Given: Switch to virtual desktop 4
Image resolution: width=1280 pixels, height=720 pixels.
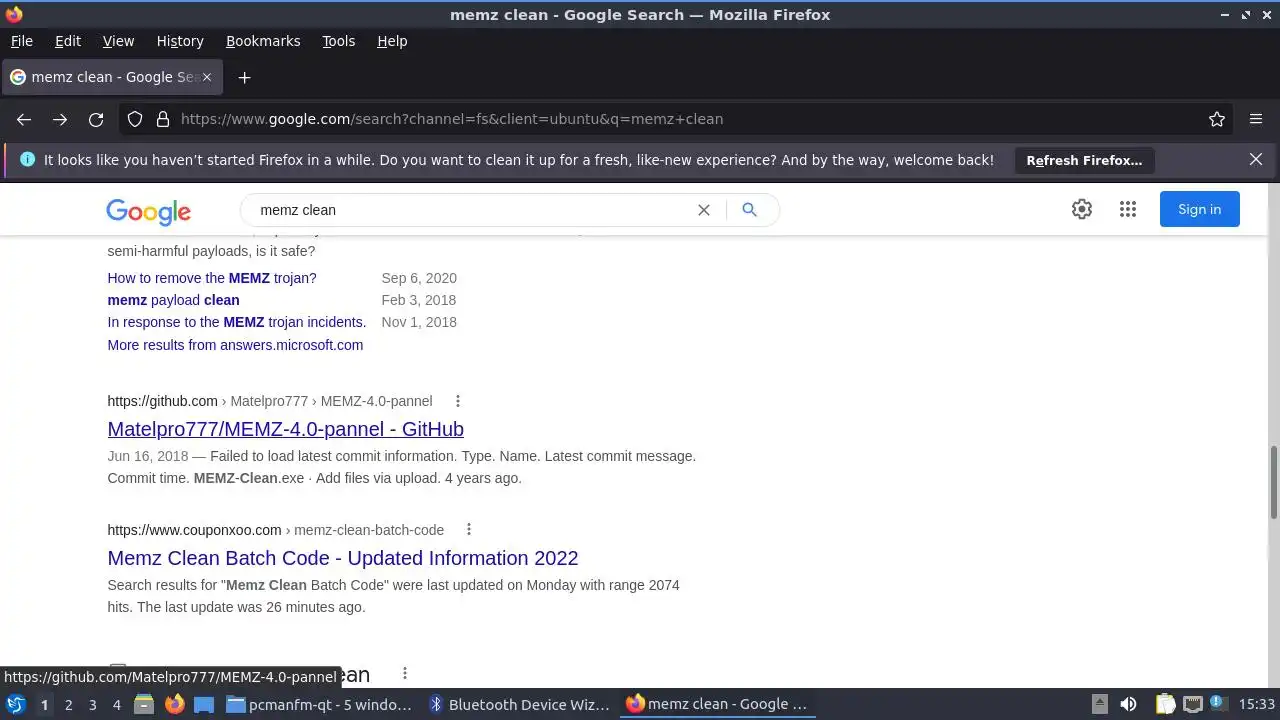Looking at the screenshot, I should [x=116, y=704].
